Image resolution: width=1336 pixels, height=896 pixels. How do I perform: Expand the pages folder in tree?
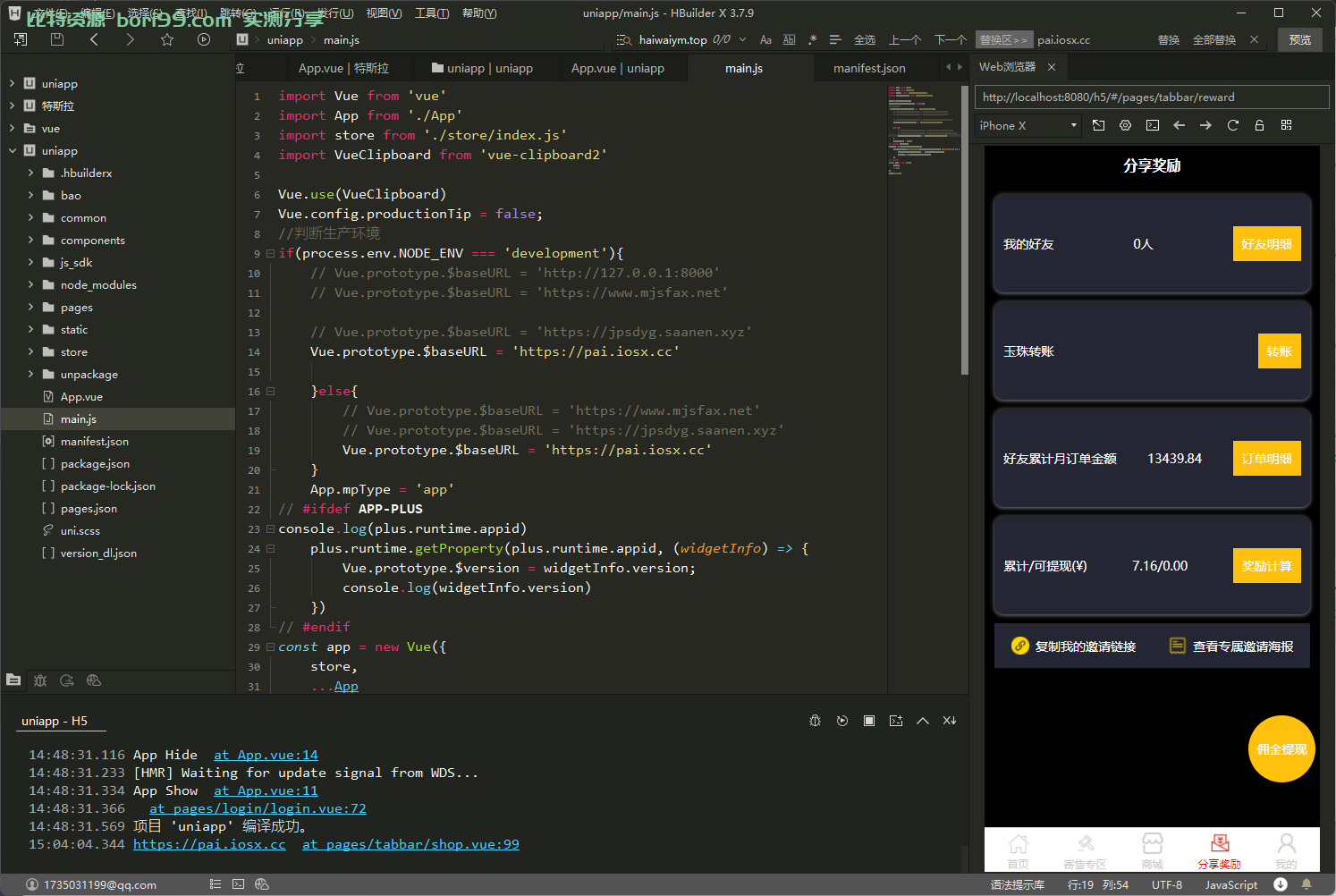31,307
